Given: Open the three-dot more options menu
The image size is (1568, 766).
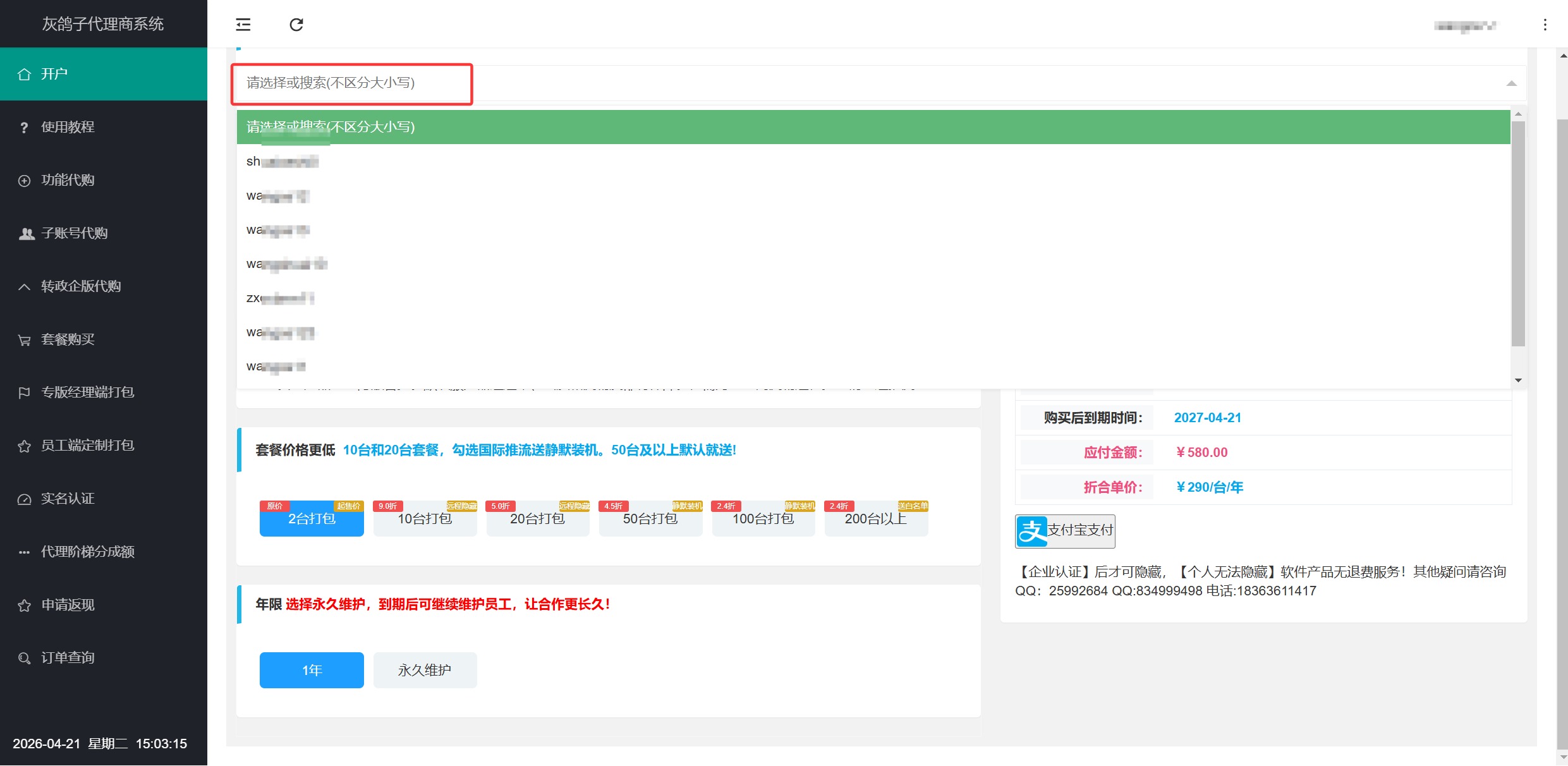Looking at the screenshot, I should (1545, 25).
